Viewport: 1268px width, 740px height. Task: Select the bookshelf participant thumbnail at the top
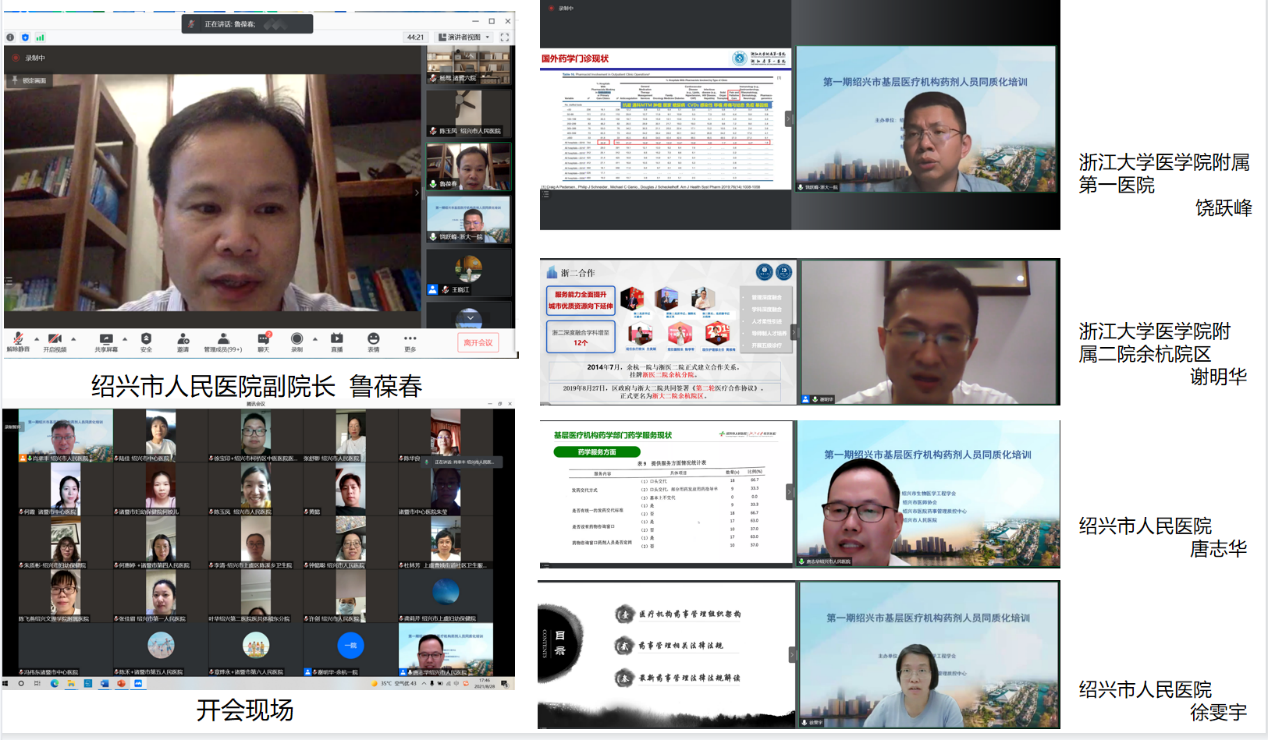pyautogui.click(x=469, y=66)
